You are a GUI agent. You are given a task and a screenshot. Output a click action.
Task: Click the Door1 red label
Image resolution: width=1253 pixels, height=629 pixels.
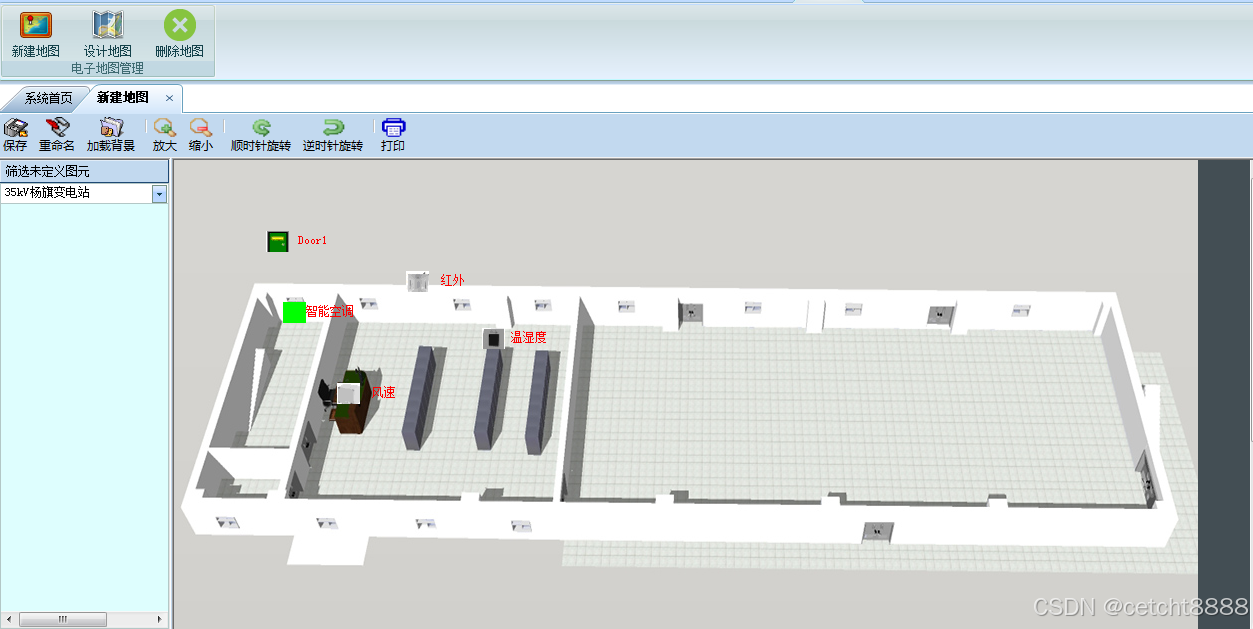click(312, 241)
